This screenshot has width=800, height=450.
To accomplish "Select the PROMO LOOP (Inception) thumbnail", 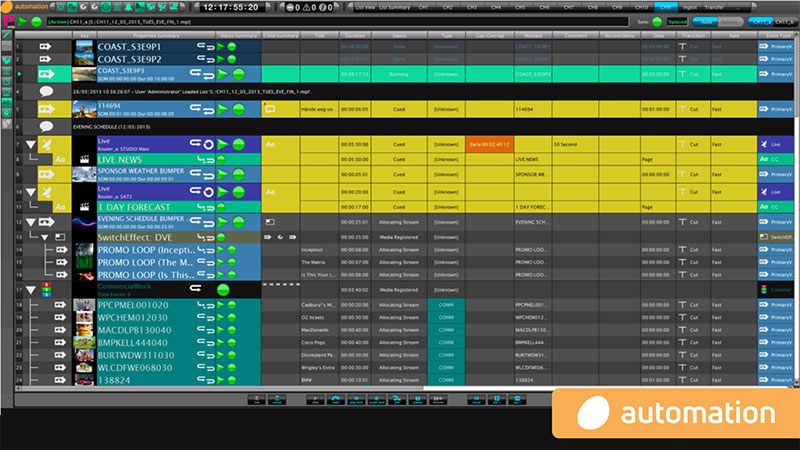I will click(84, 249).
